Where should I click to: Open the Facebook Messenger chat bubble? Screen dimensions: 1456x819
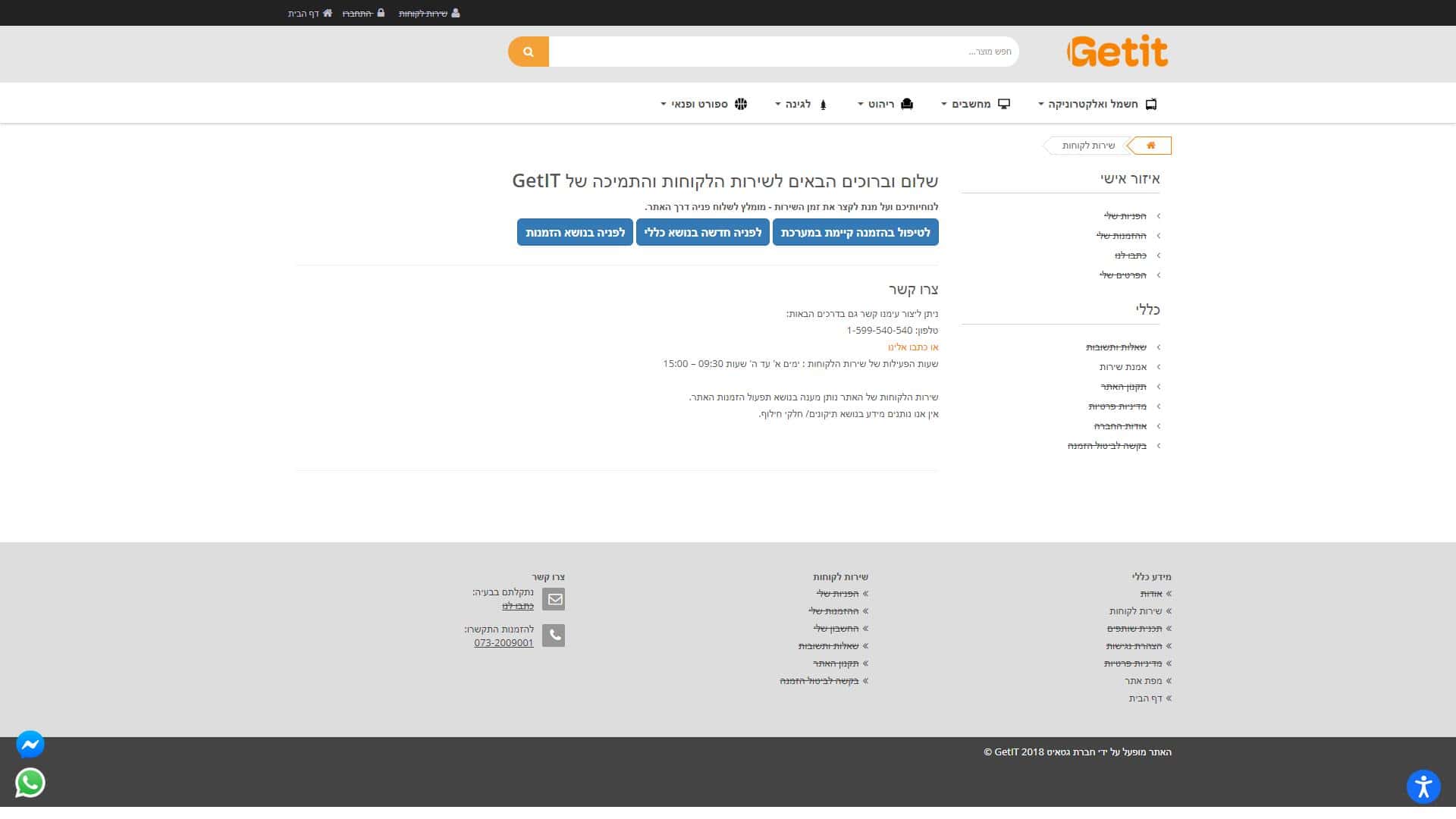pyautogui.click(x=30, y=745)
